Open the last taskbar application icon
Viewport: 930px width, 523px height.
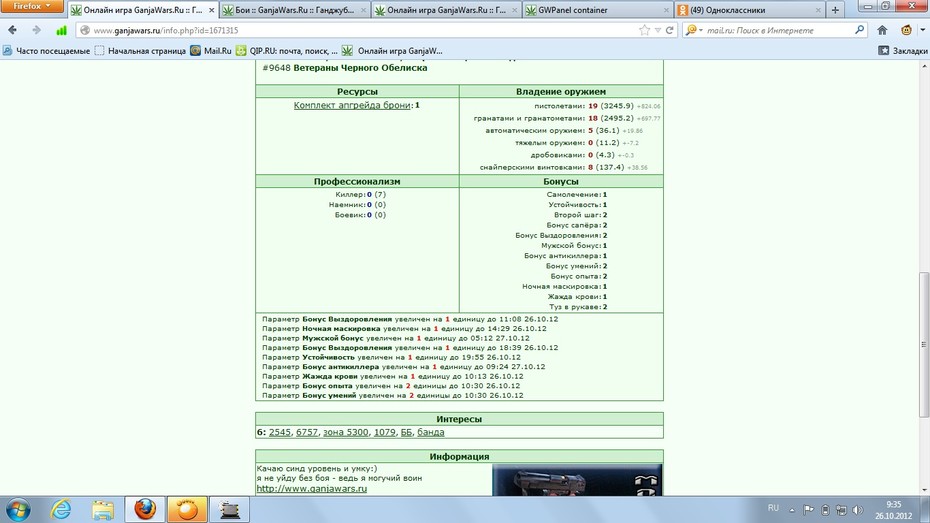pos(229,509)
